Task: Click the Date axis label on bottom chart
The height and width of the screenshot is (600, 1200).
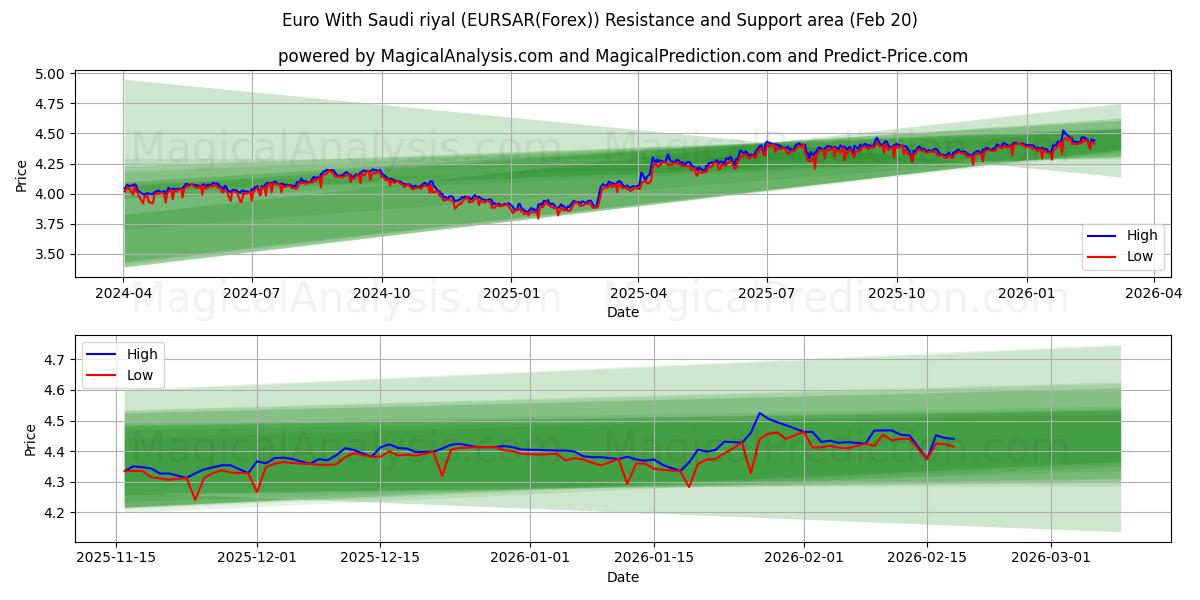Action: click(625, 577)
